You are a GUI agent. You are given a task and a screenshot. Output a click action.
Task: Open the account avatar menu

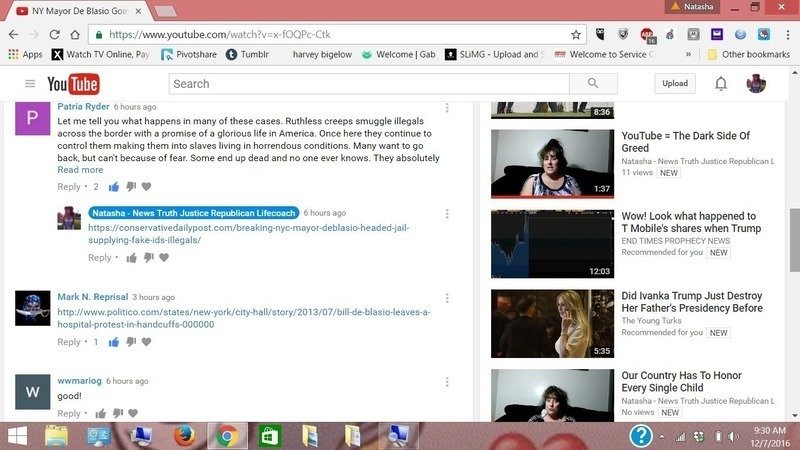(756, 84)
